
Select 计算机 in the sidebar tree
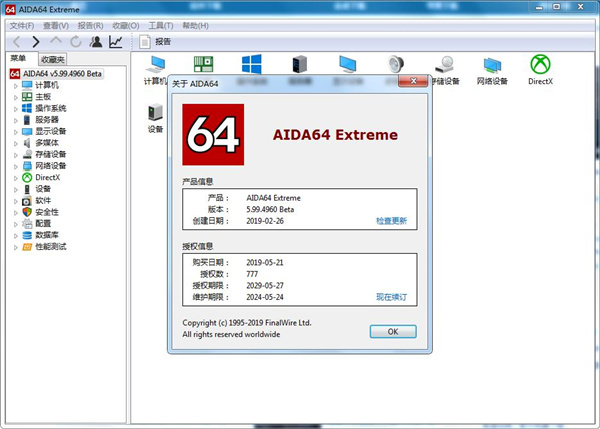coord(47,85)
